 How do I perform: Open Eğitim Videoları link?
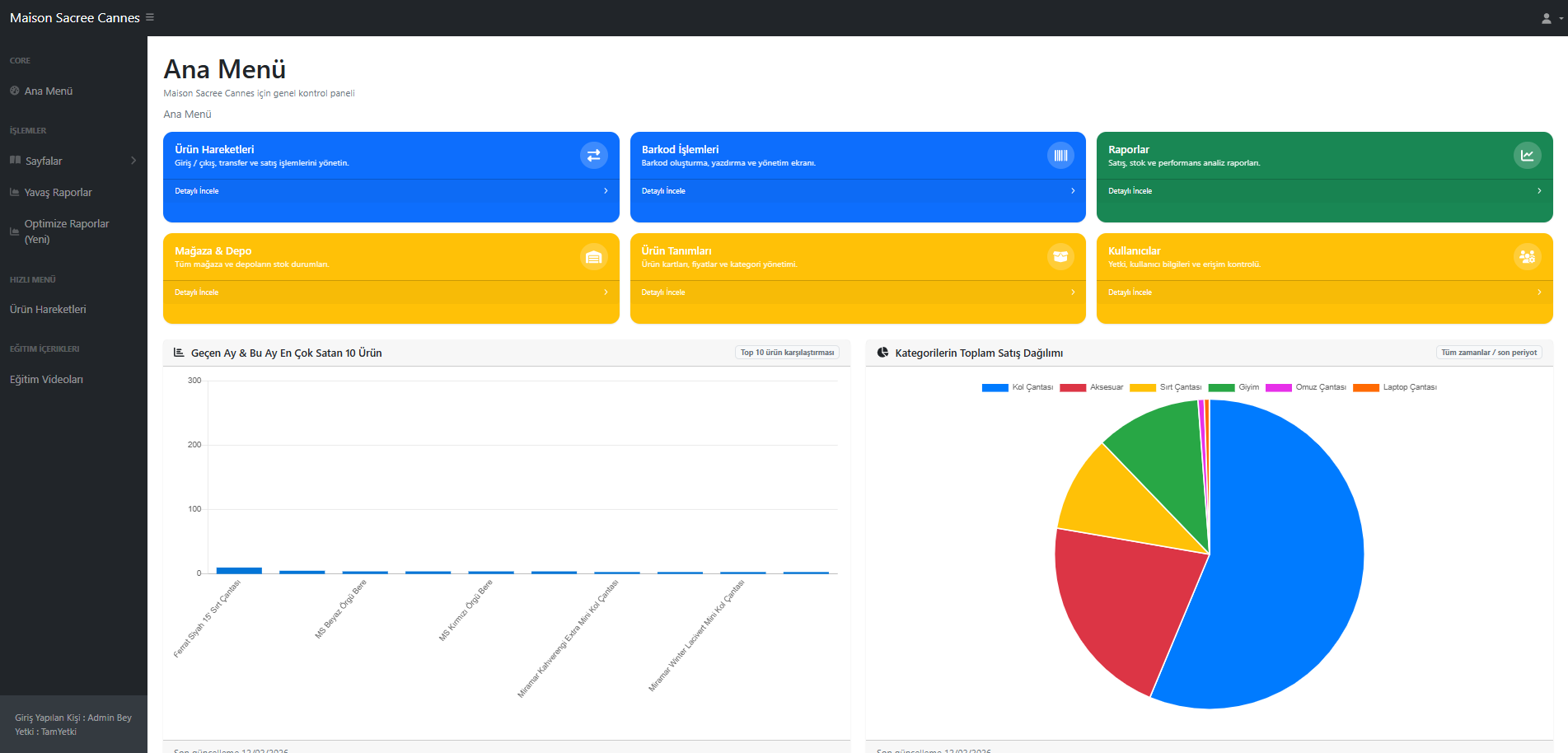(x=46, y=380)
